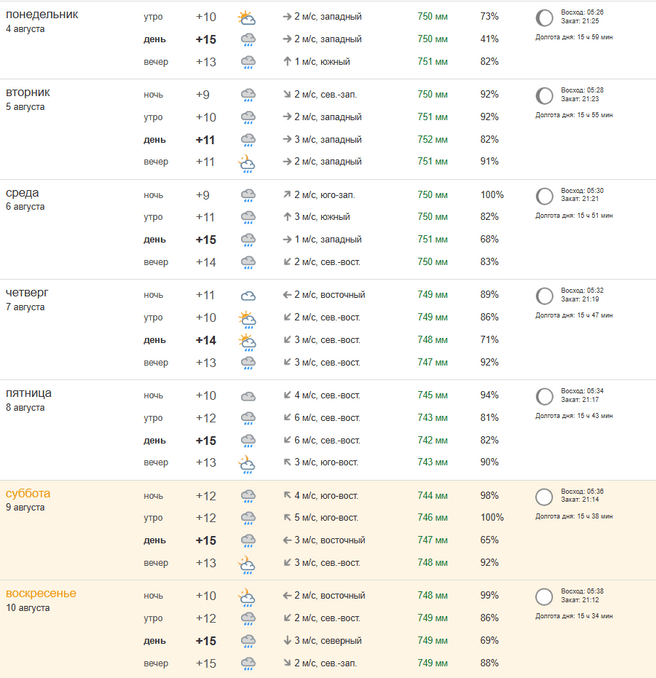Viewport: 656px width, 678px height.
Task: Select the среда day heading
Action: 22,192
